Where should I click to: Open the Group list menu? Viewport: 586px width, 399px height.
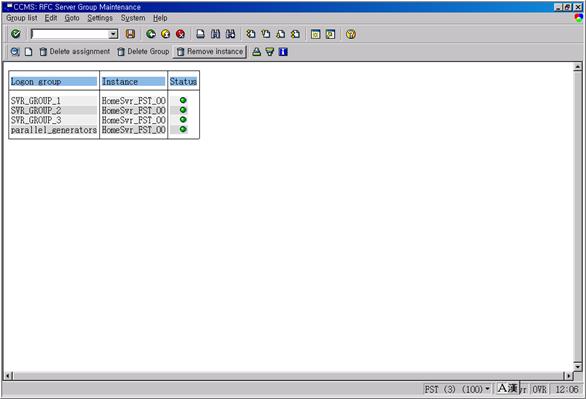coord(22,18)
